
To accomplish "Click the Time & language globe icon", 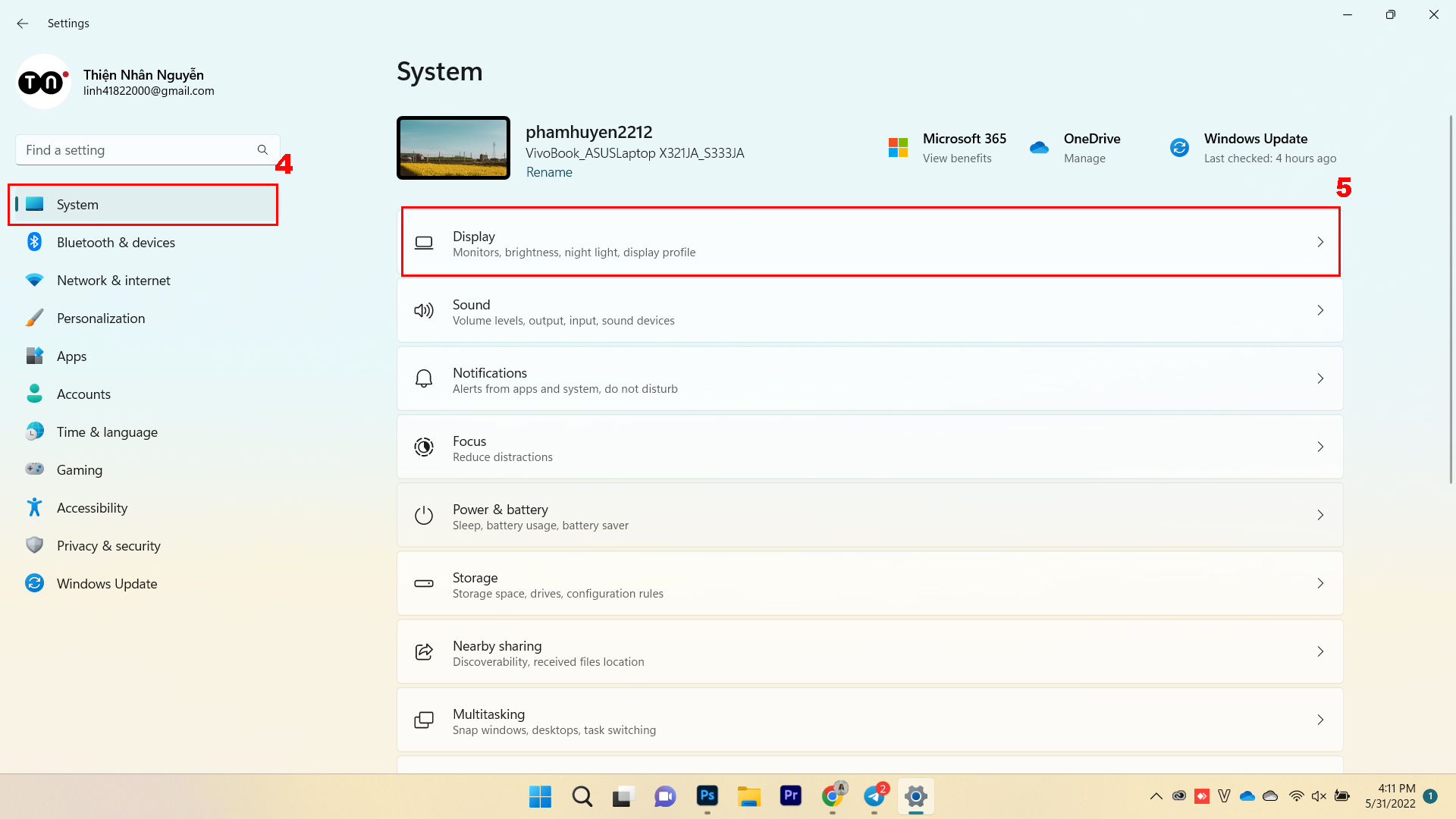I will 34,431.
